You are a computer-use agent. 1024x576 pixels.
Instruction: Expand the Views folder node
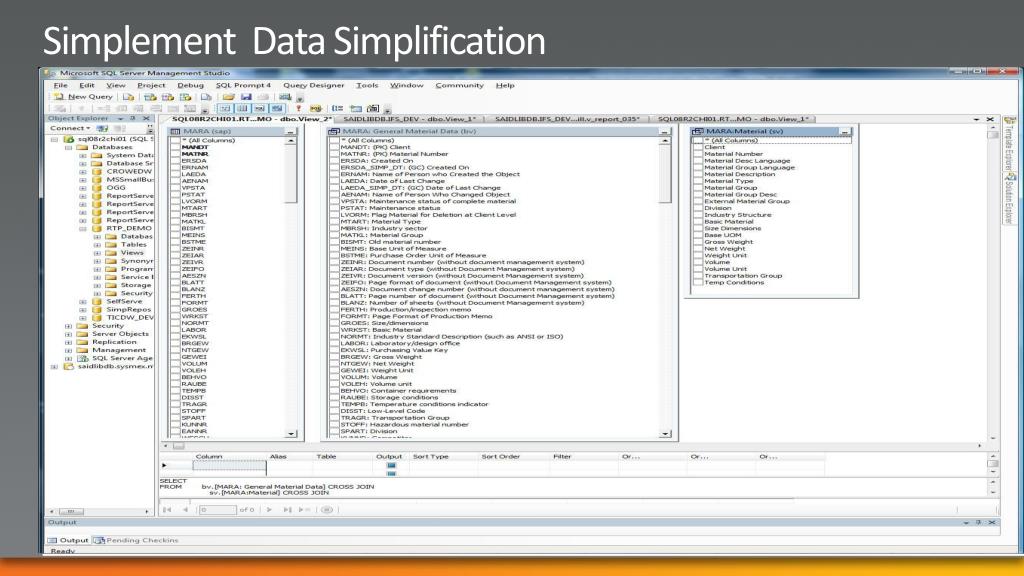coord(97,253)
